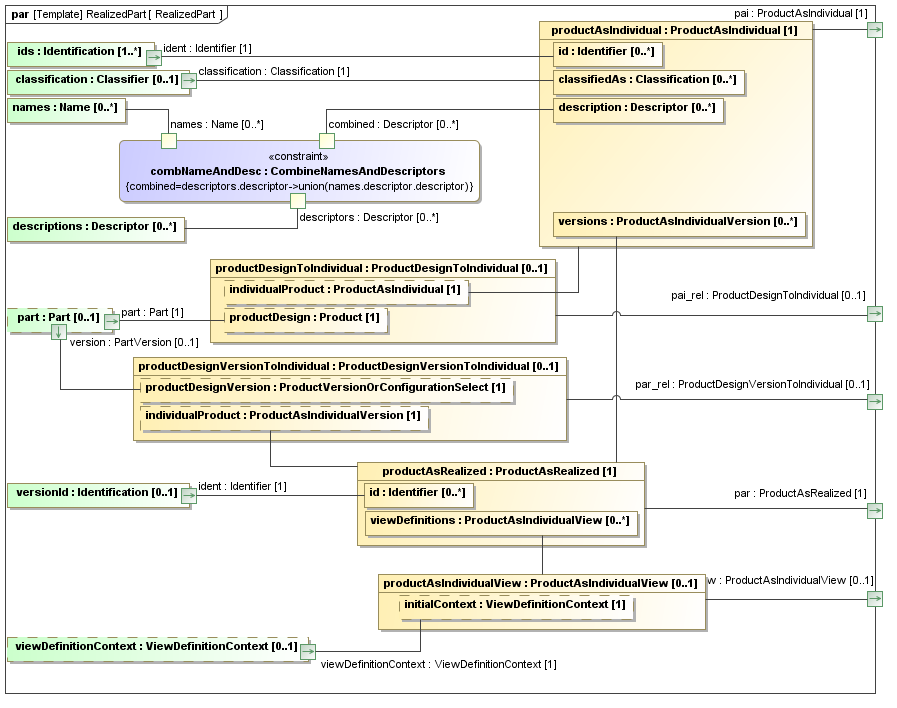Click the port arrow on viewDefinitionContext block
This screenshot has height=708, width=897.
[308, 651]
